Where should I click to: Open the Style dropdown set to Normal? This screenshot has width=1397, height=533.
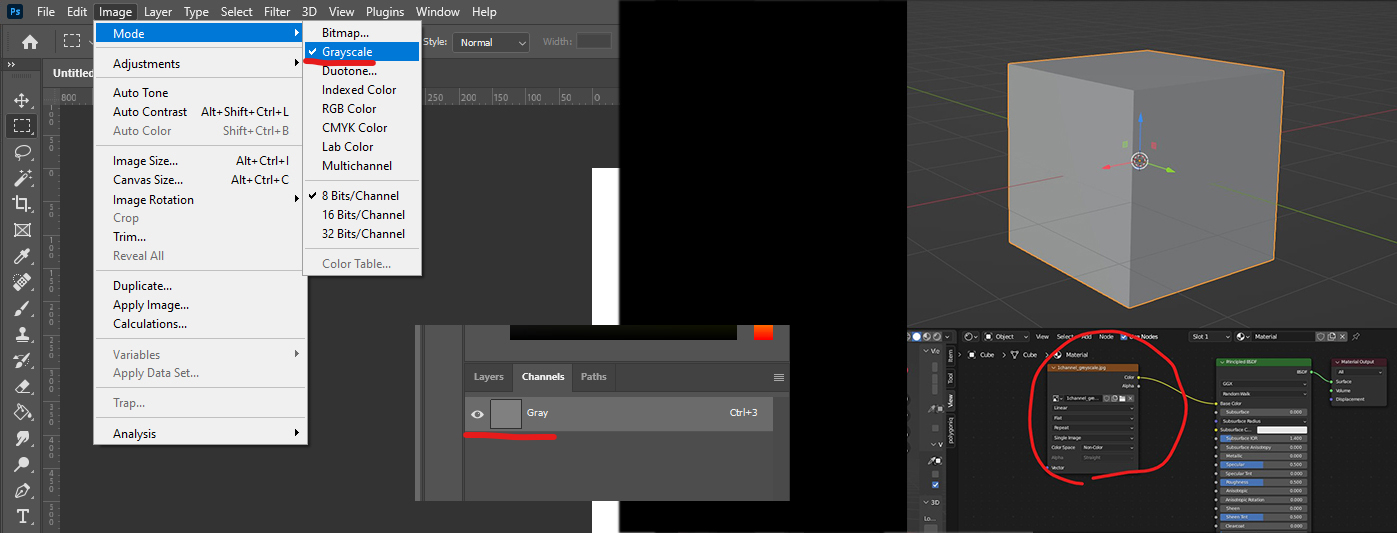tap(491, 42)
